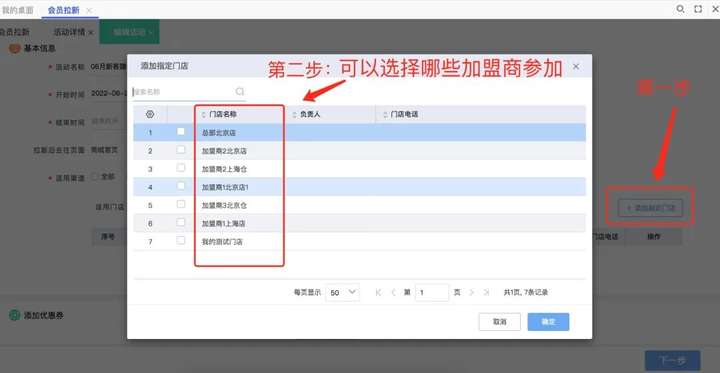720x373 pixels.
Task: Switch to the 我的桌面 tab
Action: (17, 10)
